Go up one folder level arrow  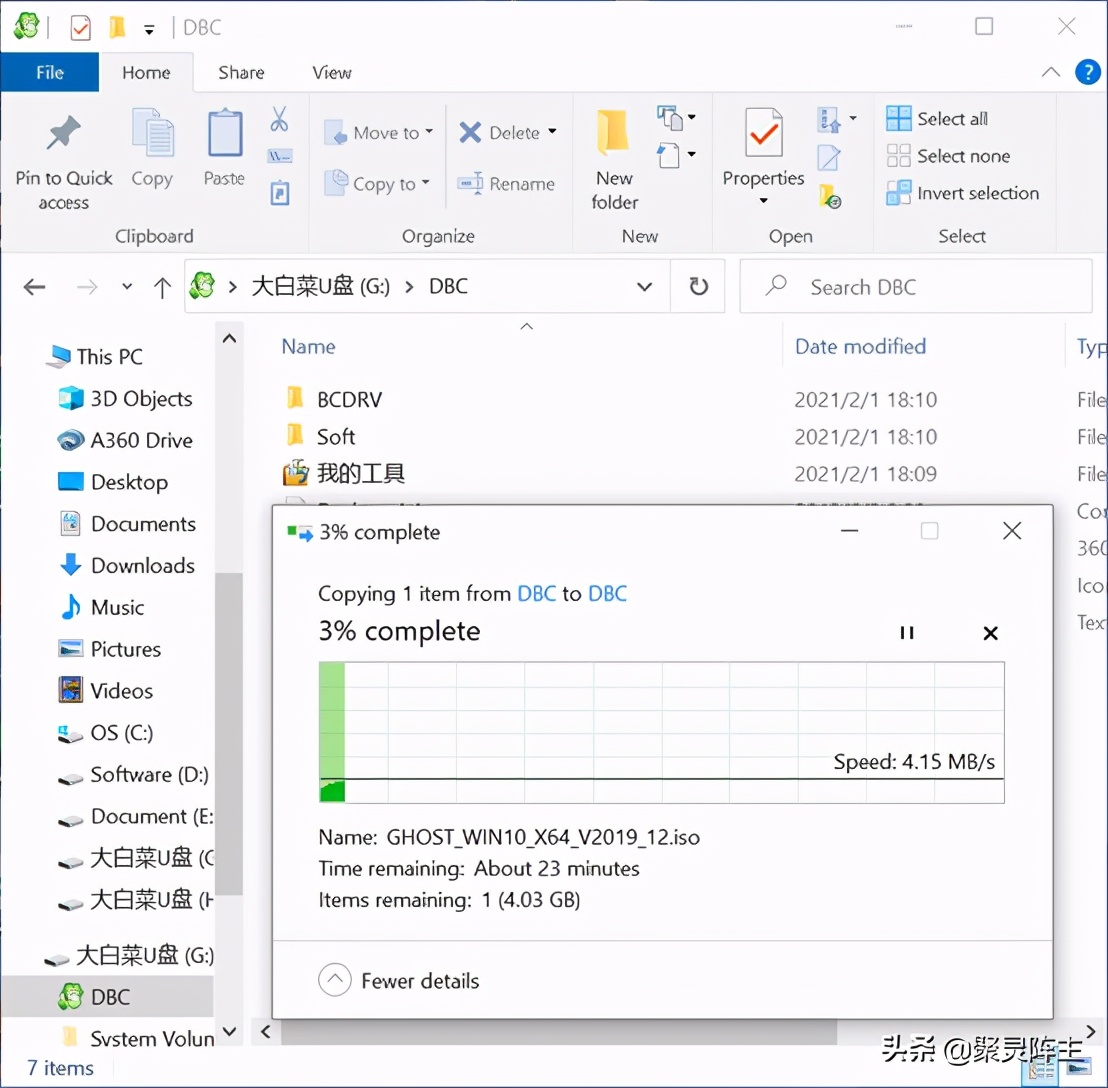coord(163,288)
